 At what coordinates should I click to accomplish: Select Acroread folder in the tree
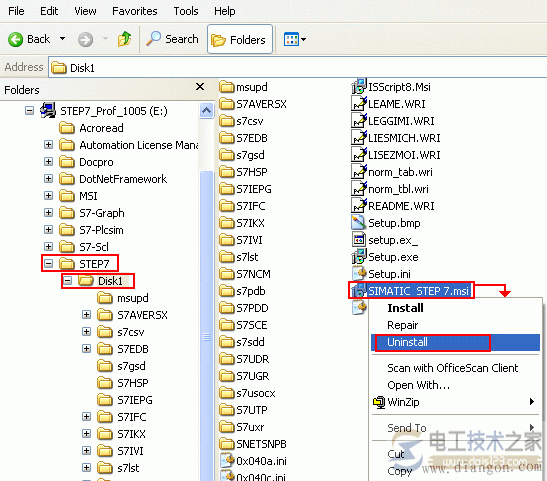[91, 128]
